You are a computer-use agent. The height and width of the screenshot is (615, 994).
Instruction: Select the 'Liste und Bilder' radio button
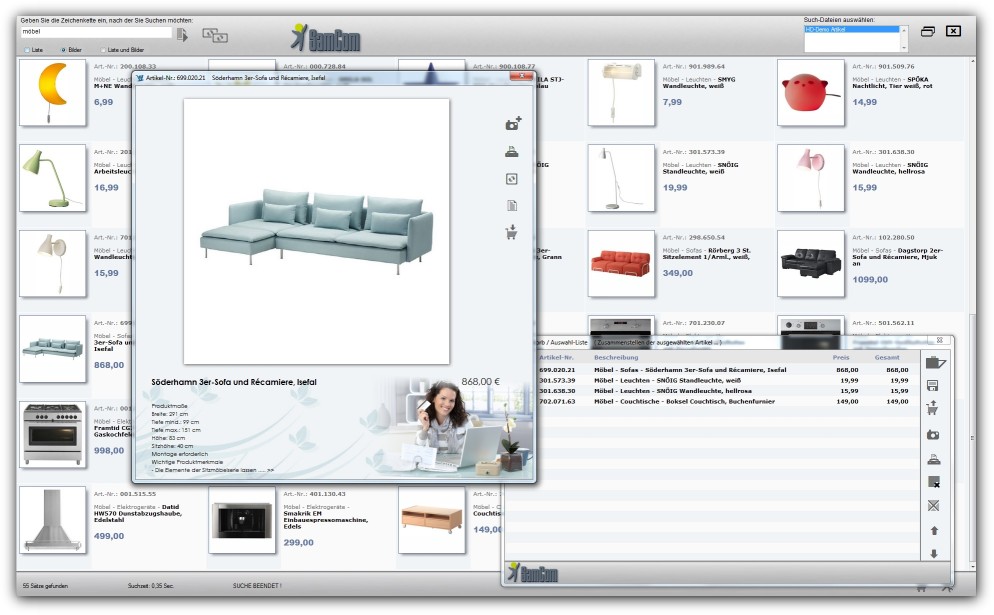(x=103, y=49)
